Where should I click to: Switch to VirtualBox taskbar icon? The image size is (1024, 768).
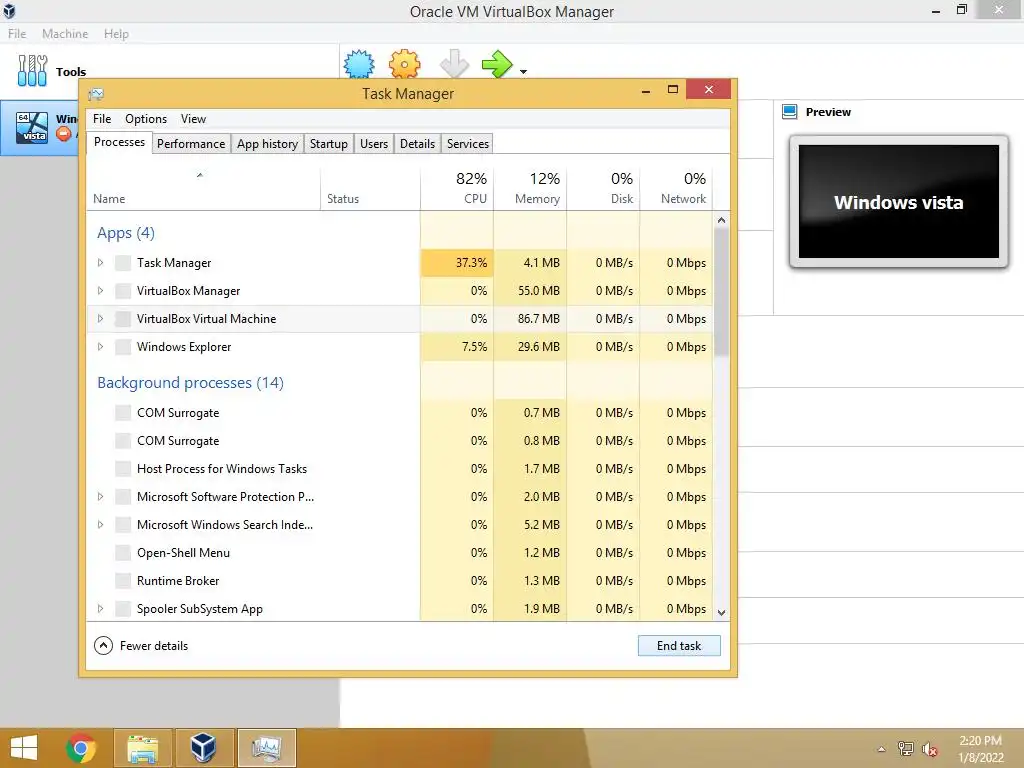click(203, 748)
